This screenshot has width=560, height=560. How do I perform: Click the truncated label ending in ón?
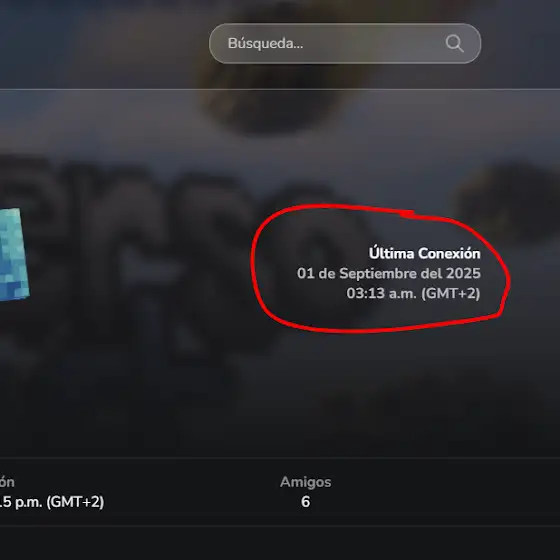7,482
